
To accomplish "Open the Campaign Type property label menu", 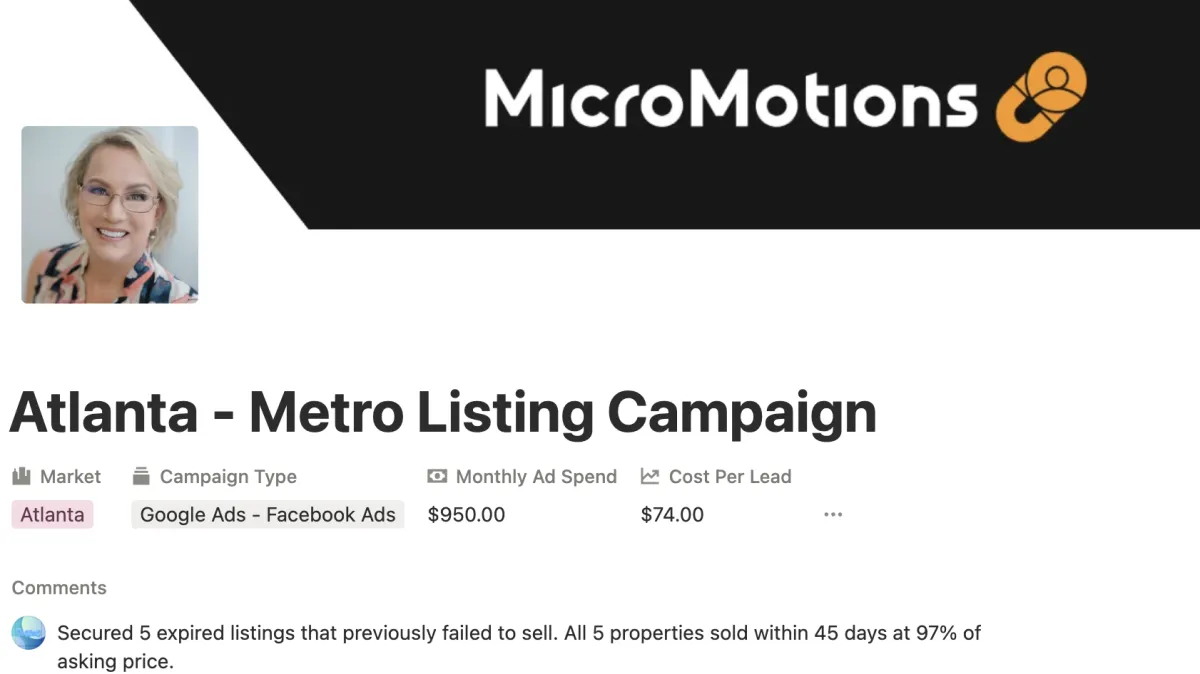I will [228, 477].
